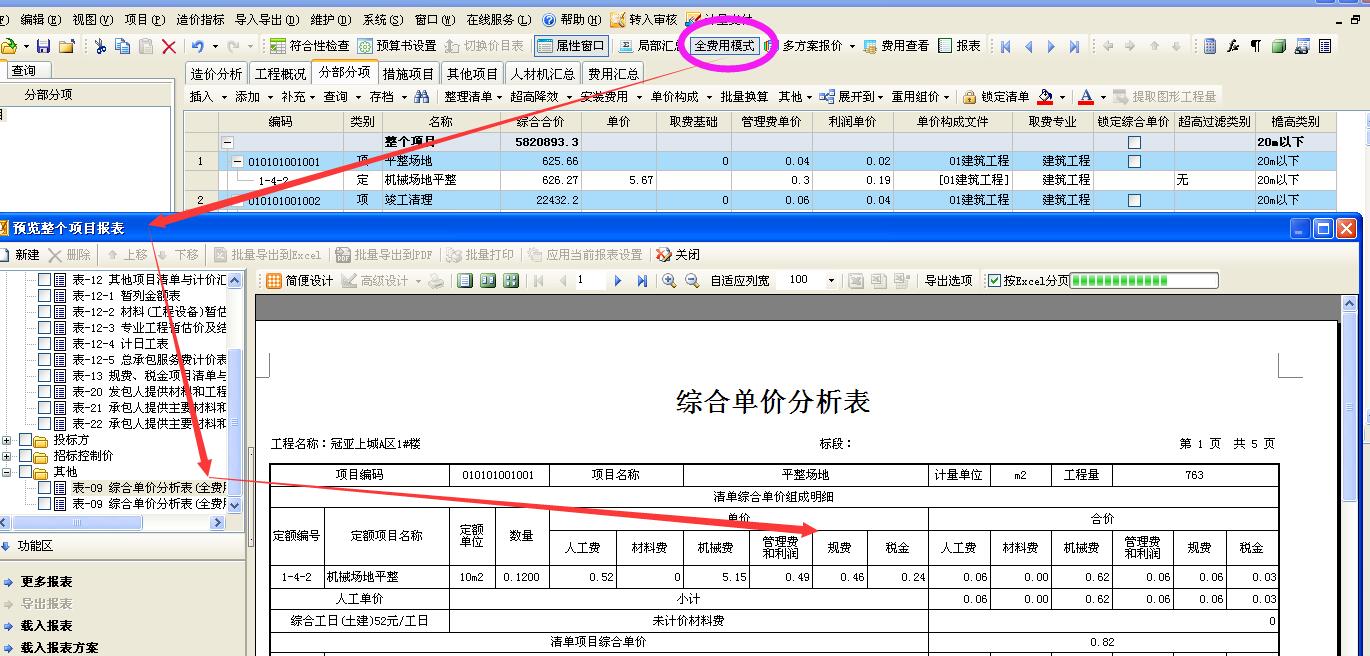The image size is (1370, 656).
Task: Apply the red font color A
Action: point(1087,97)
